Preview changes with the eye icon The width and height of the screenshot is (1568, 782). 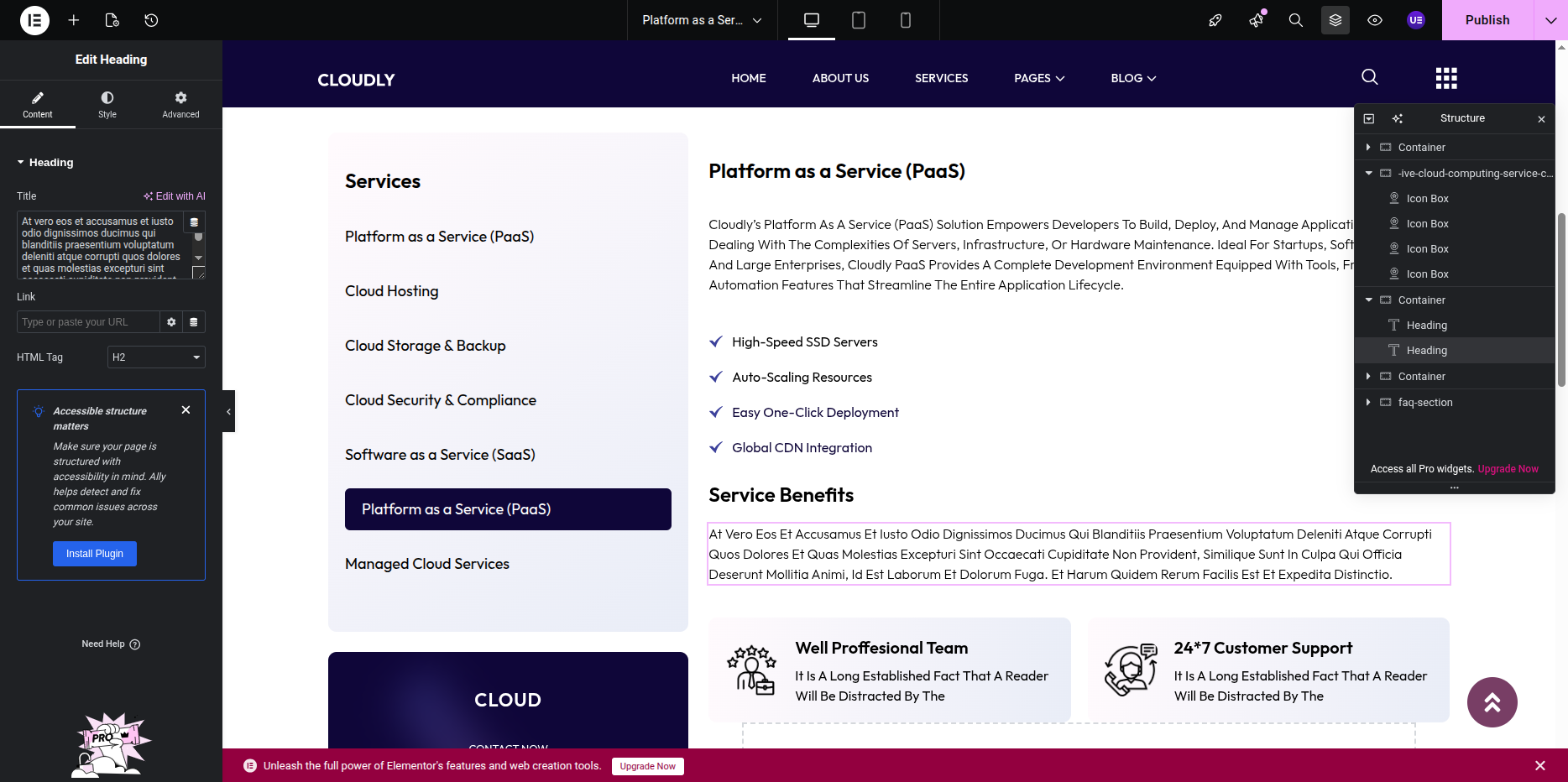click(1375, 20)
